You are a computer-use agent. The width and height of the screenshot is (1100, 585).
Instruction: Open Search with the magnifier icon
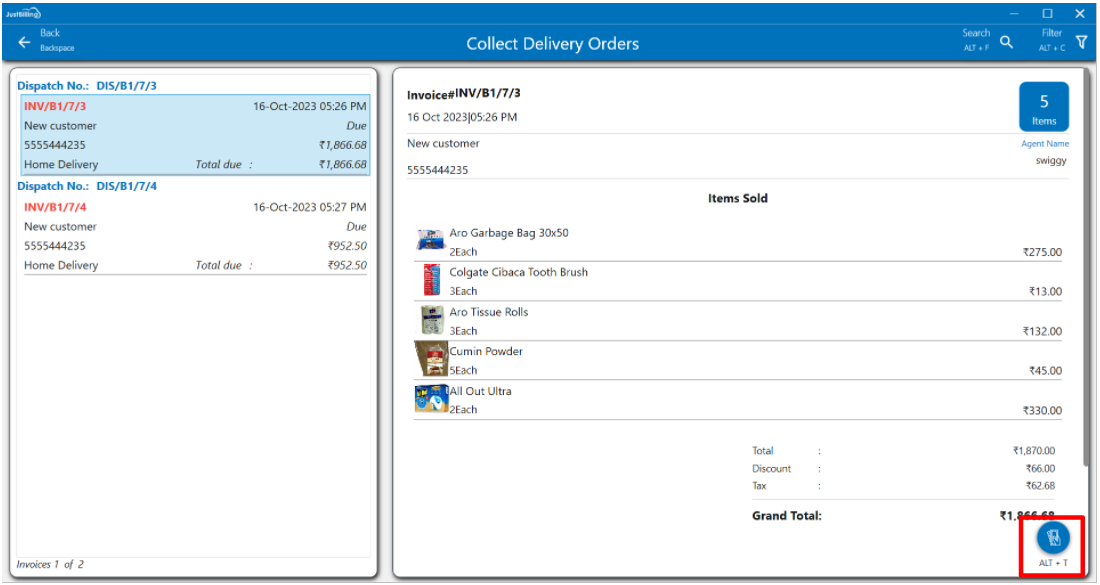[x=1006, y=42]
